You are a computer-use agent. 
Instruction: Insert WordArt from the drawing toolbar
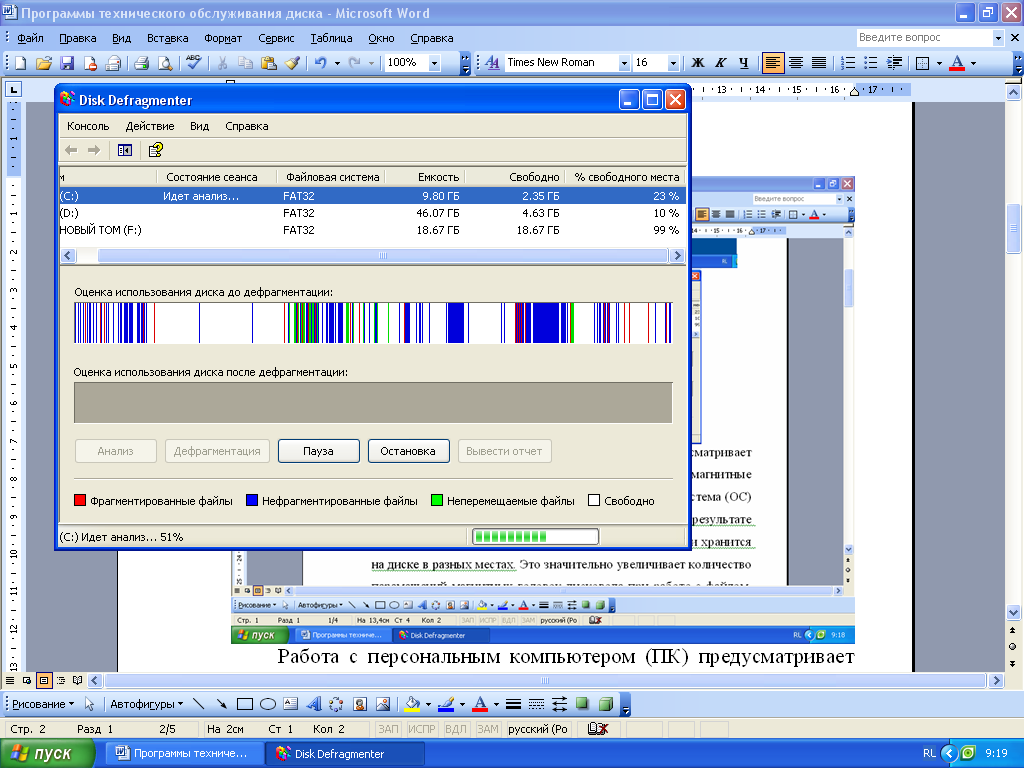pyautogui.click(x=313, y=703)
